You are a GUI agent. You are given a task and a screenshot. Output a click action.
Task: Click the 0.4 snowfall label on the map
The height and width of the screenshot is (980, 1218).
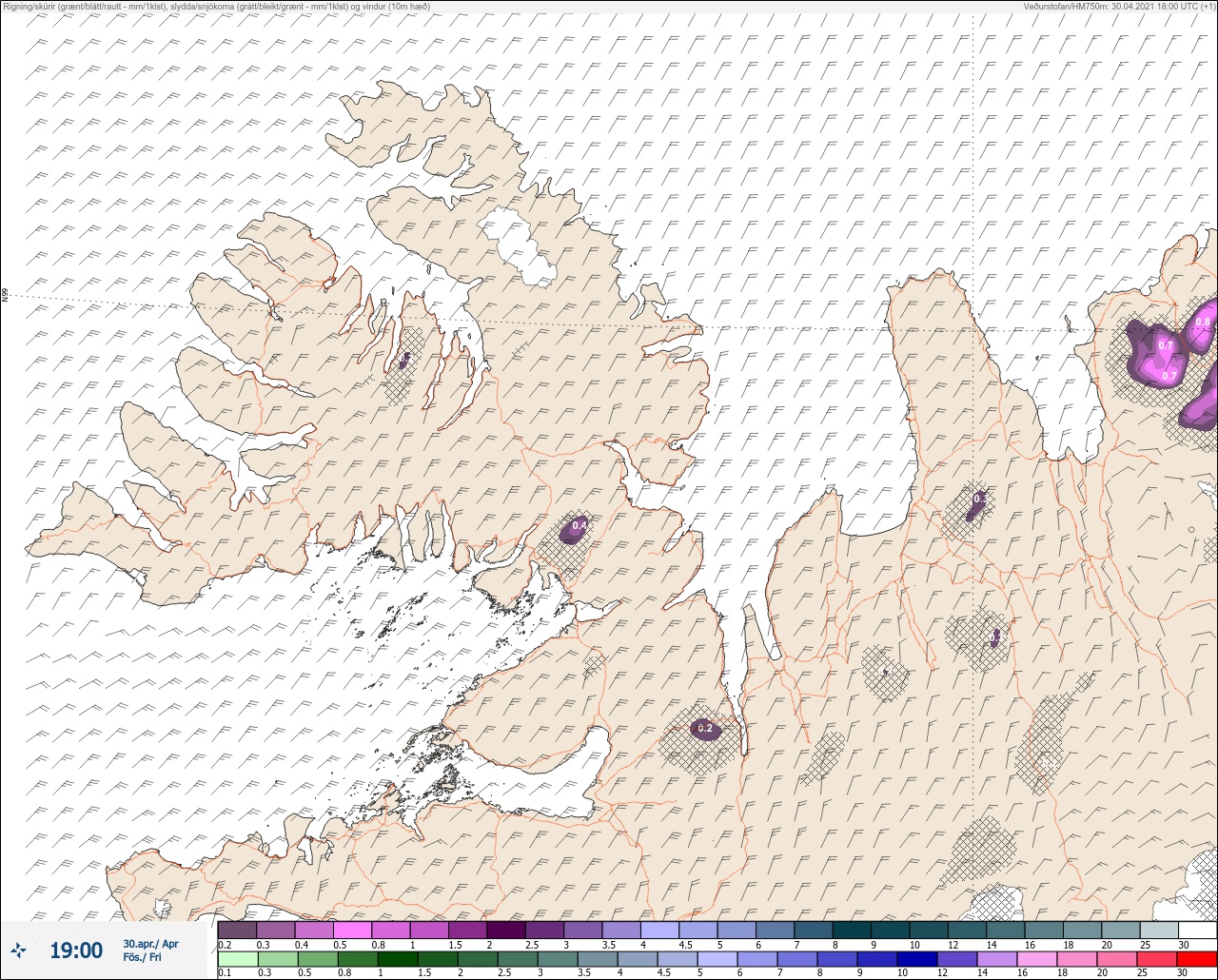(x=579, y=525)
